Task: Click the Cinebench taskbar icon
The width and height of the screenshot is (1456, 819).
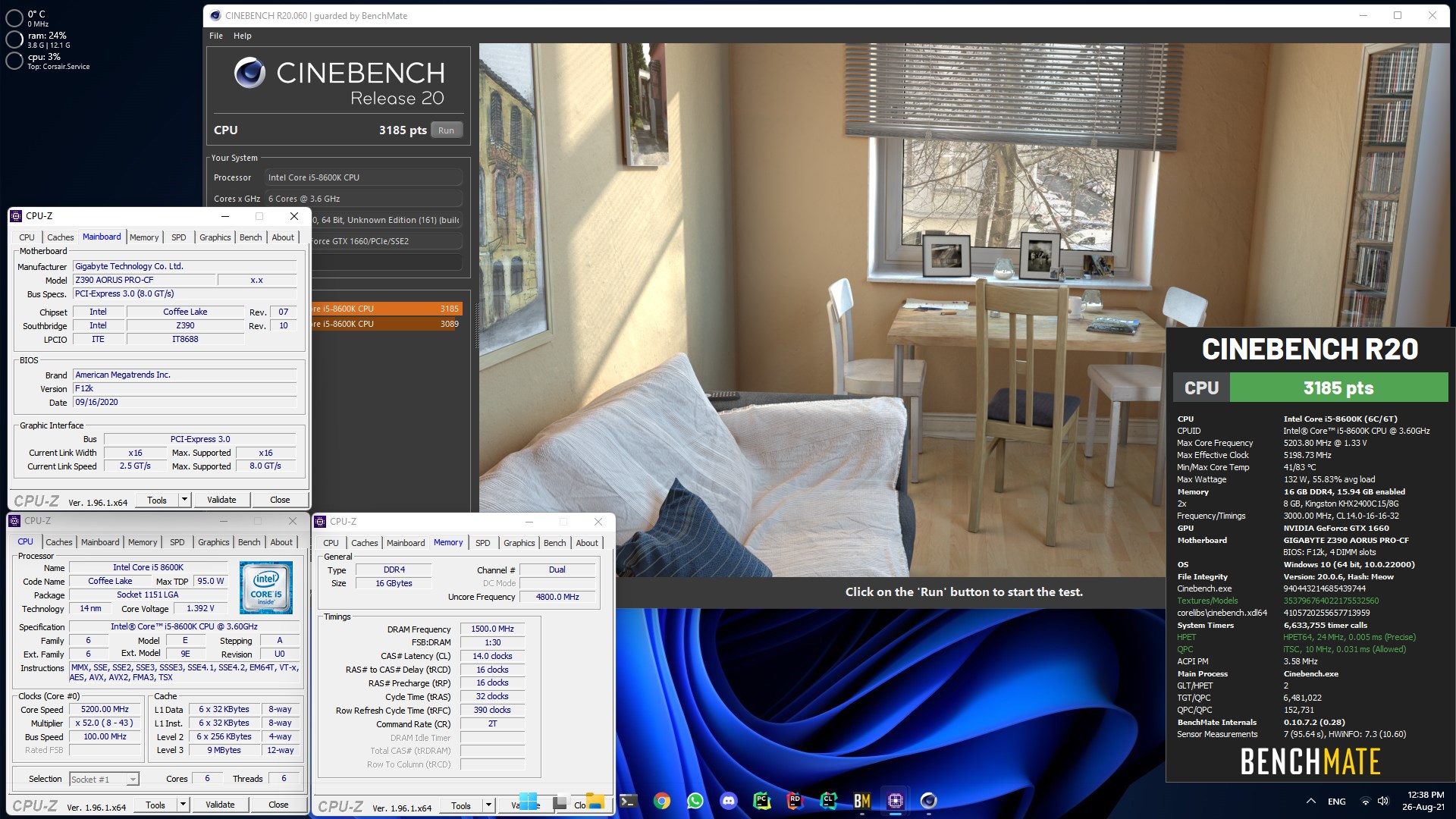Action: coord(929,801)
